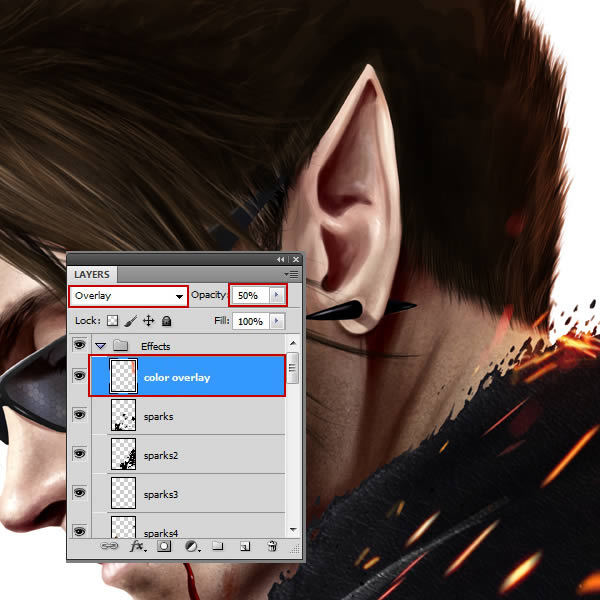Hide the sparks4 layer
600x600 pixels.
point(79,531)
